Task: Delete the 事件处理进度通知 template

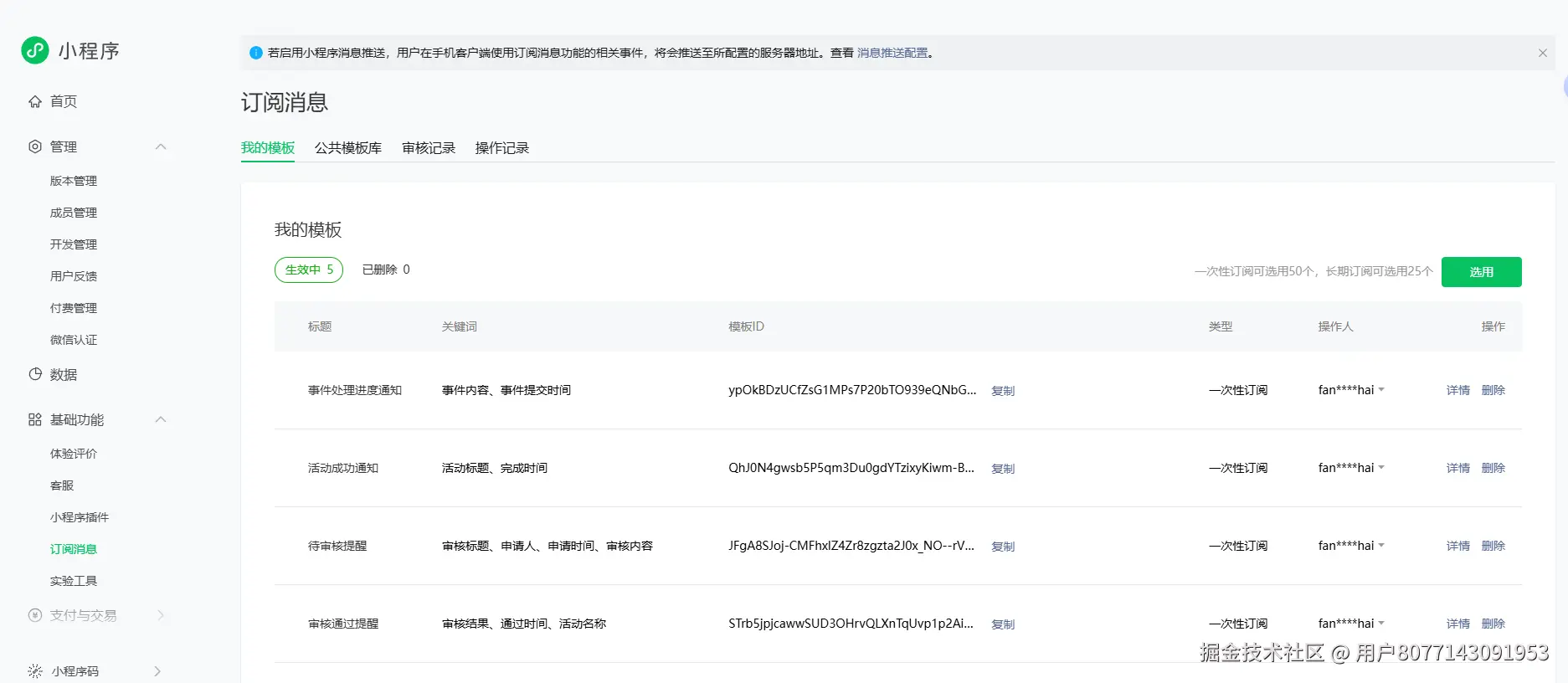Action: pyautogui.click(x=1493, y=390)
